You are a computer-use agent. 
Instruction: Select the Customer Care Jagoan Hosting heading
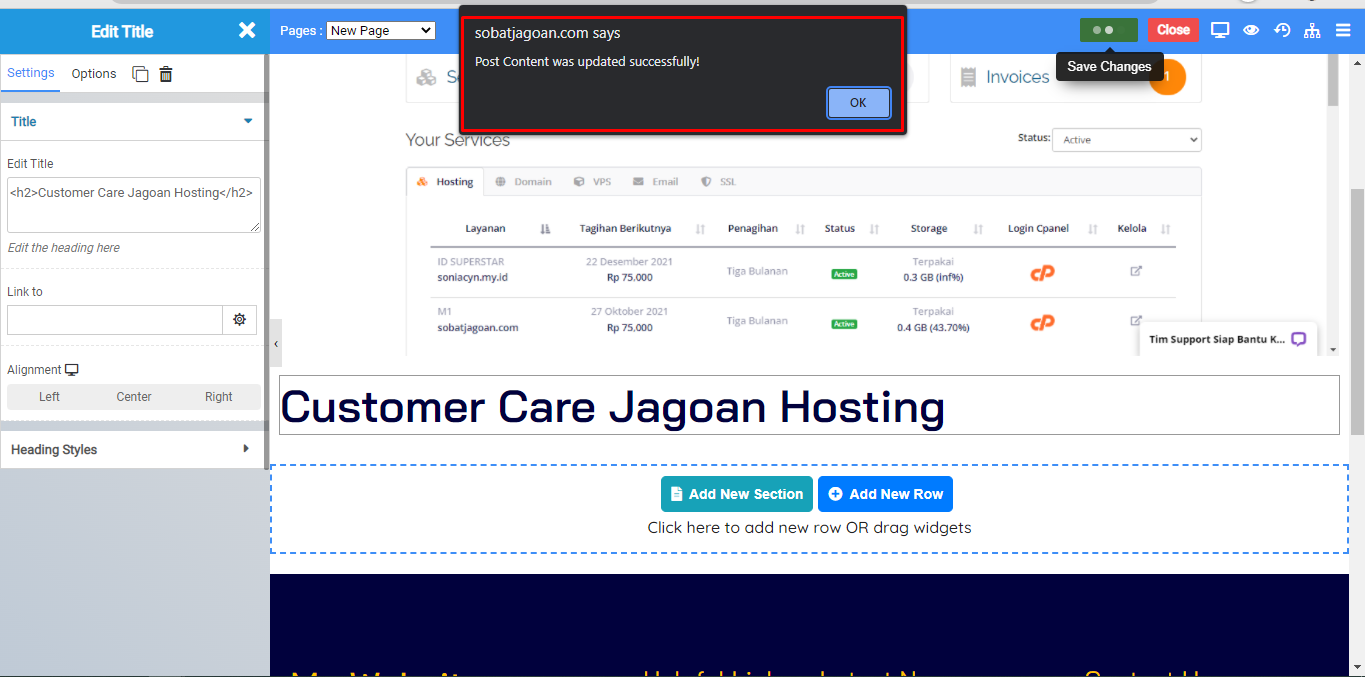613,407
